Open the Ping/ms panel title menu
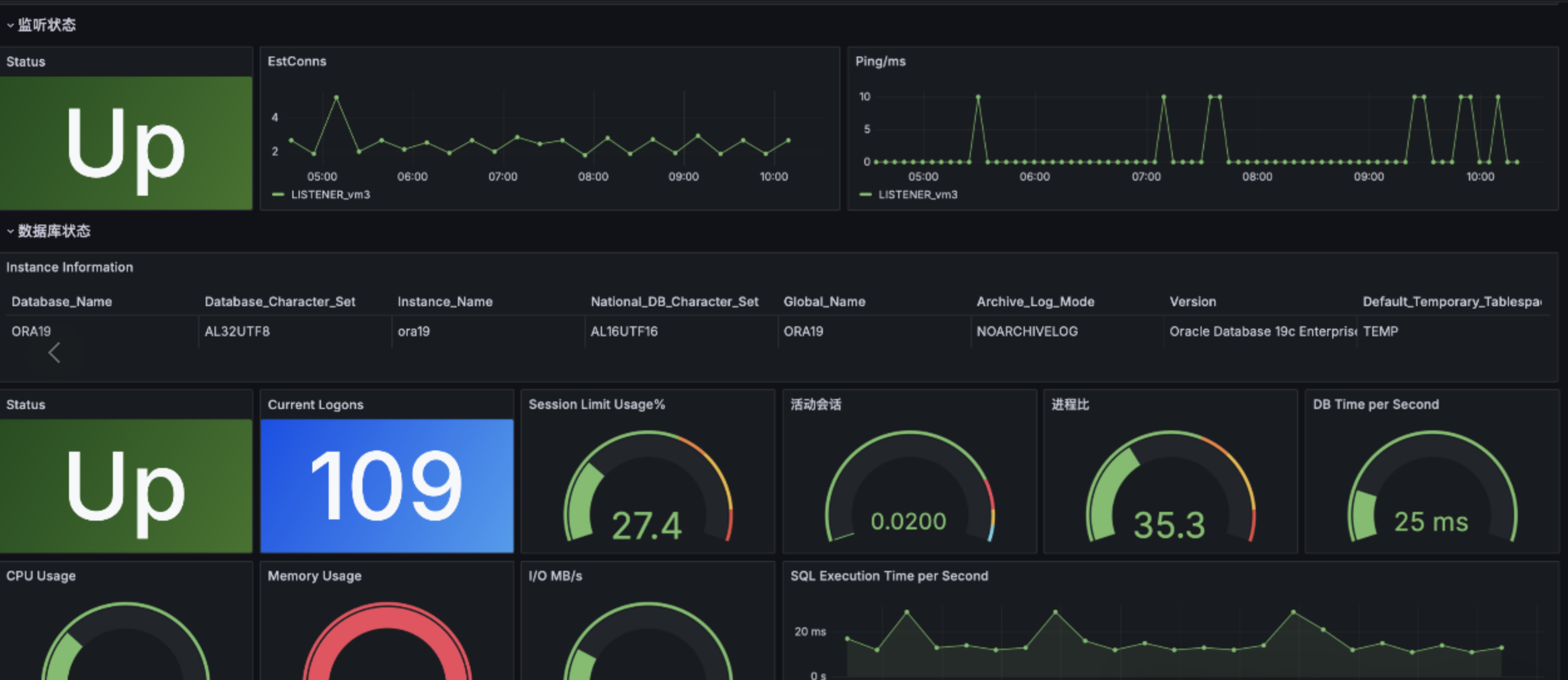The height and width of the screenshot is (680, 1568). click(x=880, y=61)
